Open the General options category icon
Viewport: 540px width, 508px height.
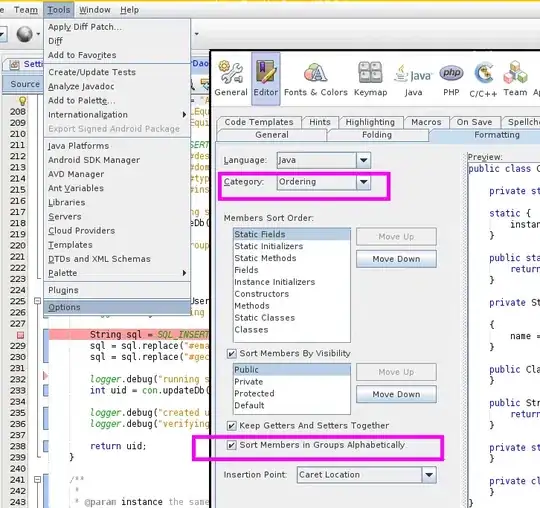point(231,79)
